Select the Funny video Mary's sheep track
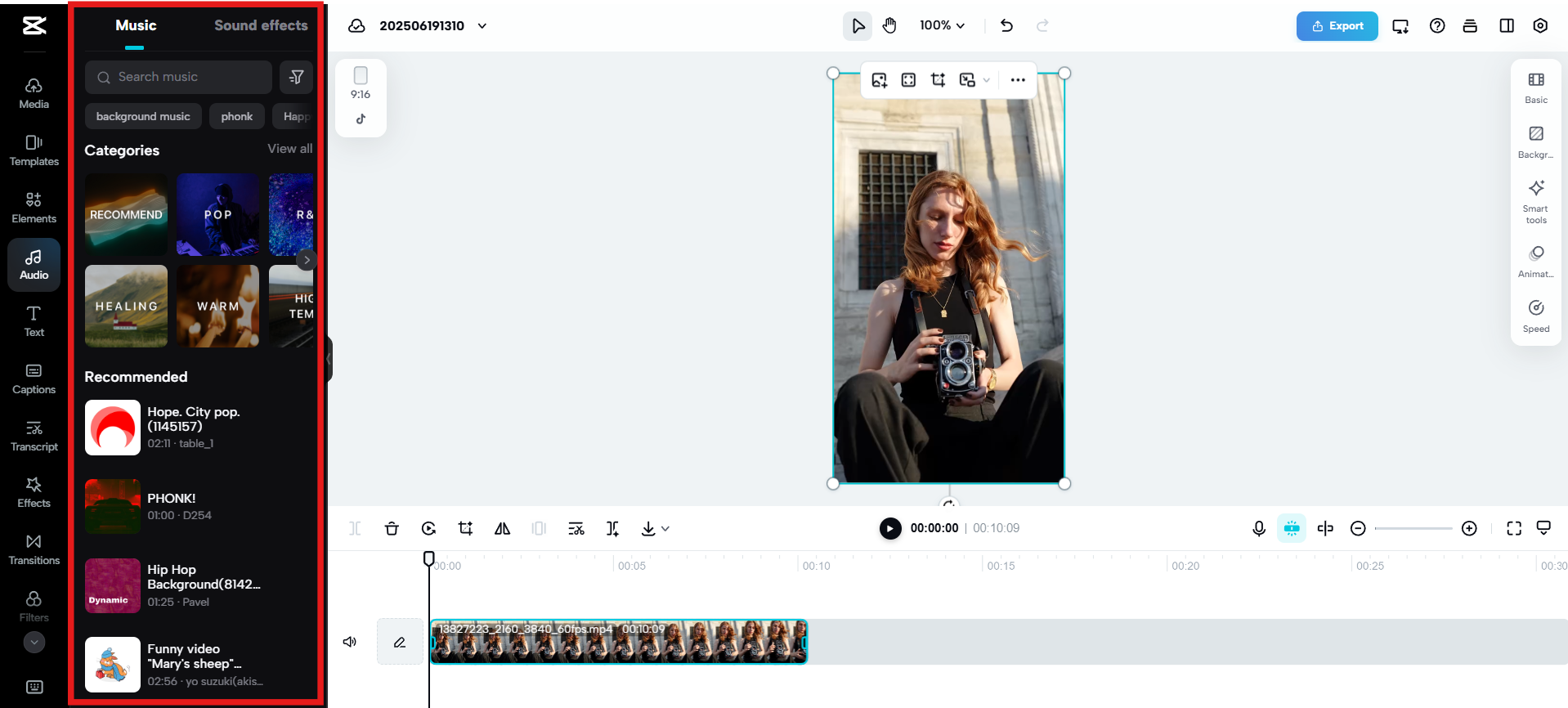 199,665
